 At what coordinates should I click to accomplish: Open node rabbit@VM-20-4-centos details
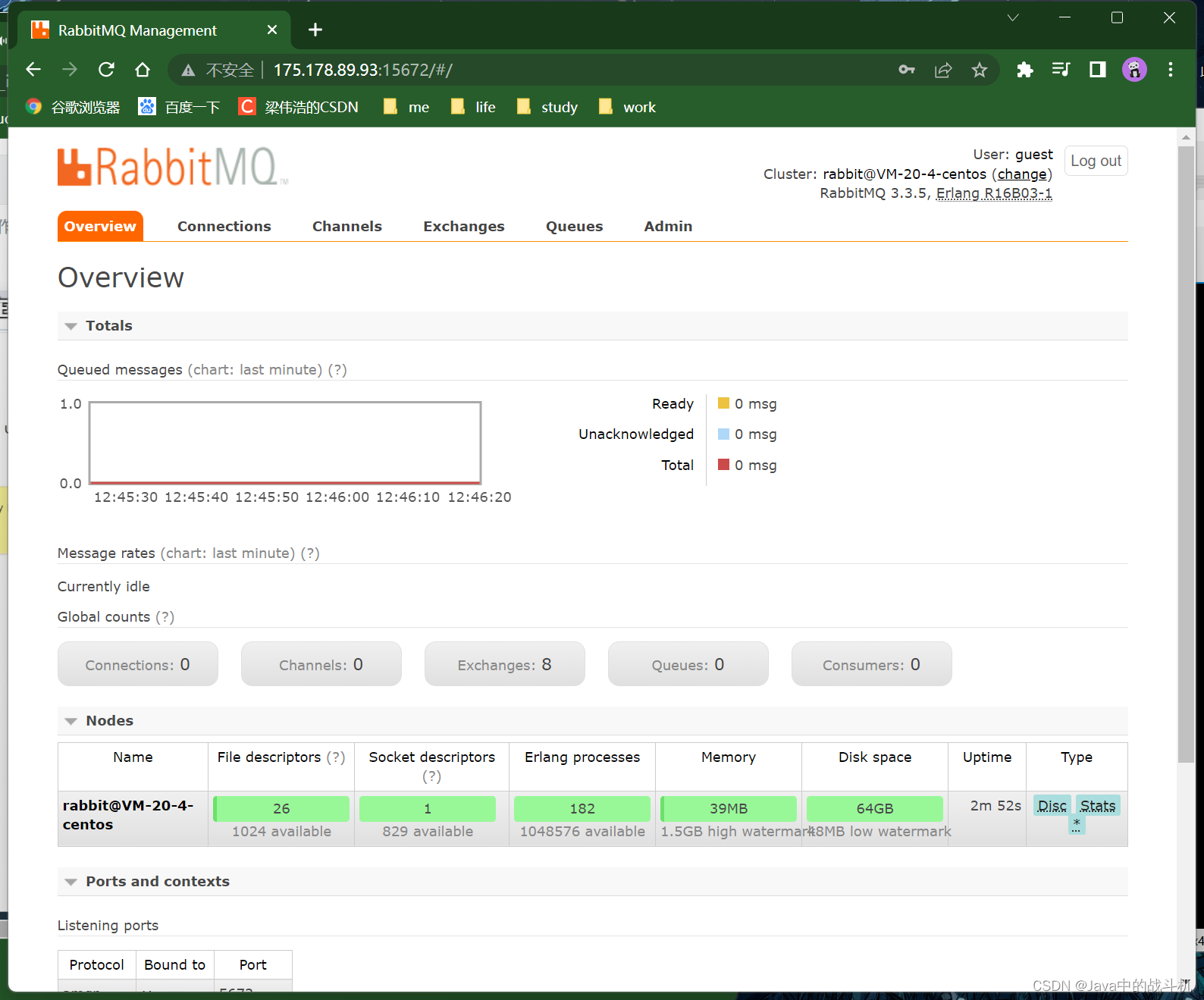click(128, 815)
